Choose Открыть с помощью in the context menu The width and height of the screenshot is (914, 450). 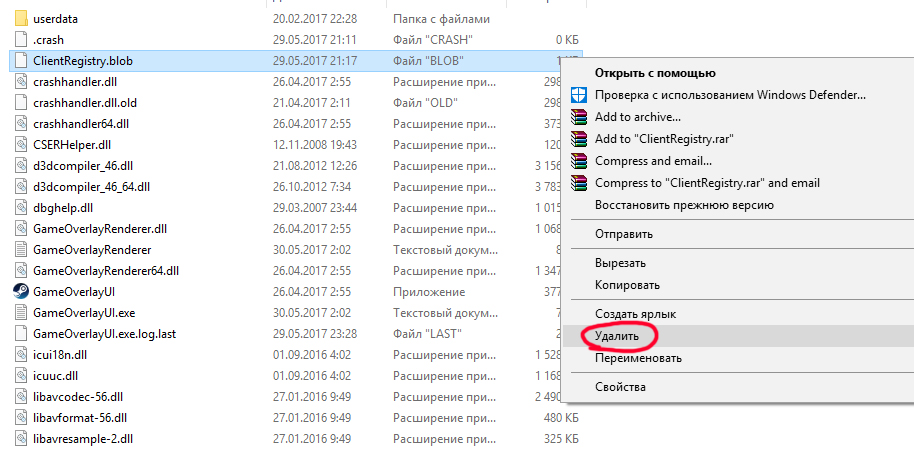[x=655, y=73]
